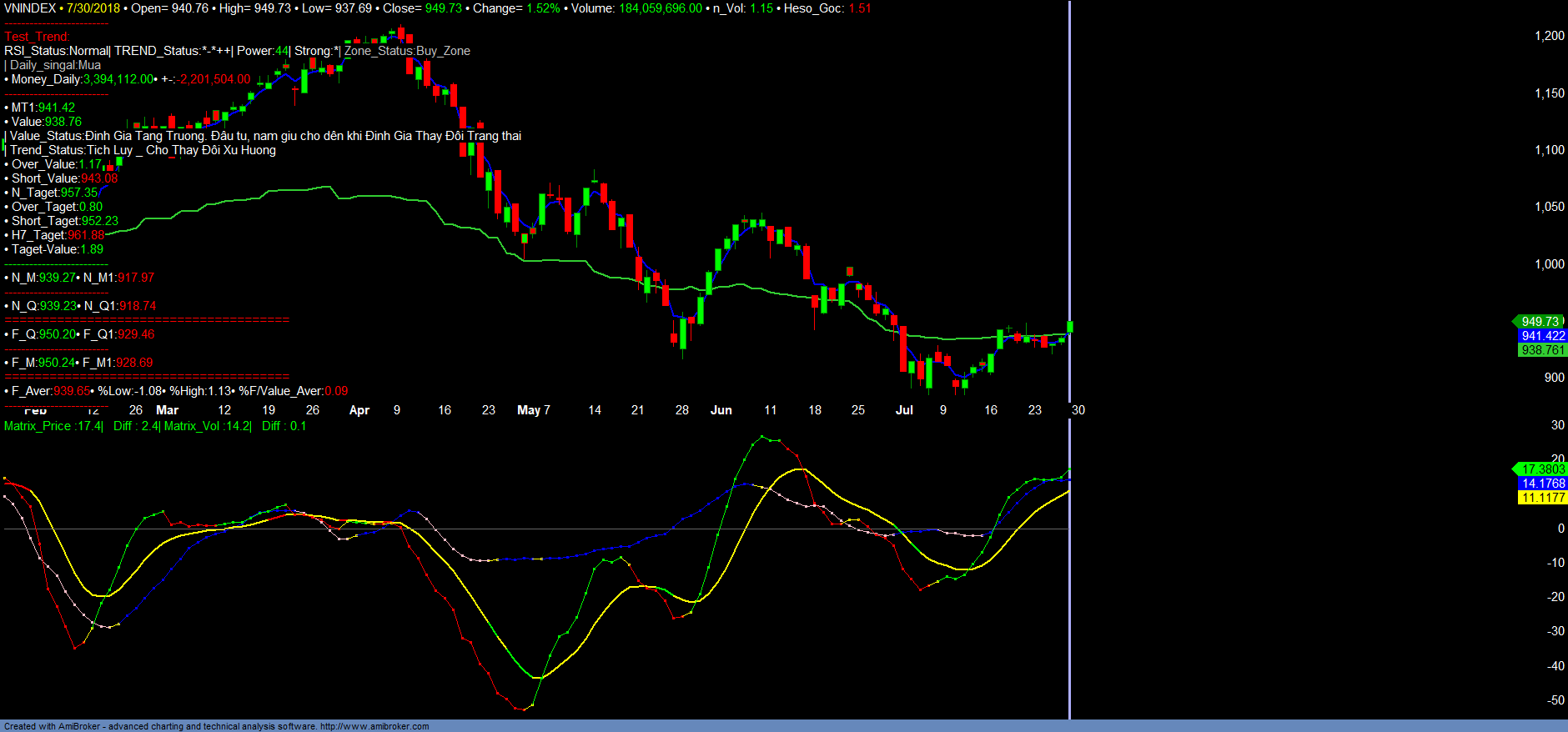Image resolution: width=1568 pixels, height=732 pixels.
Task: Select the green 17.3803 indicator tag
Action: tap(1542, 469)
